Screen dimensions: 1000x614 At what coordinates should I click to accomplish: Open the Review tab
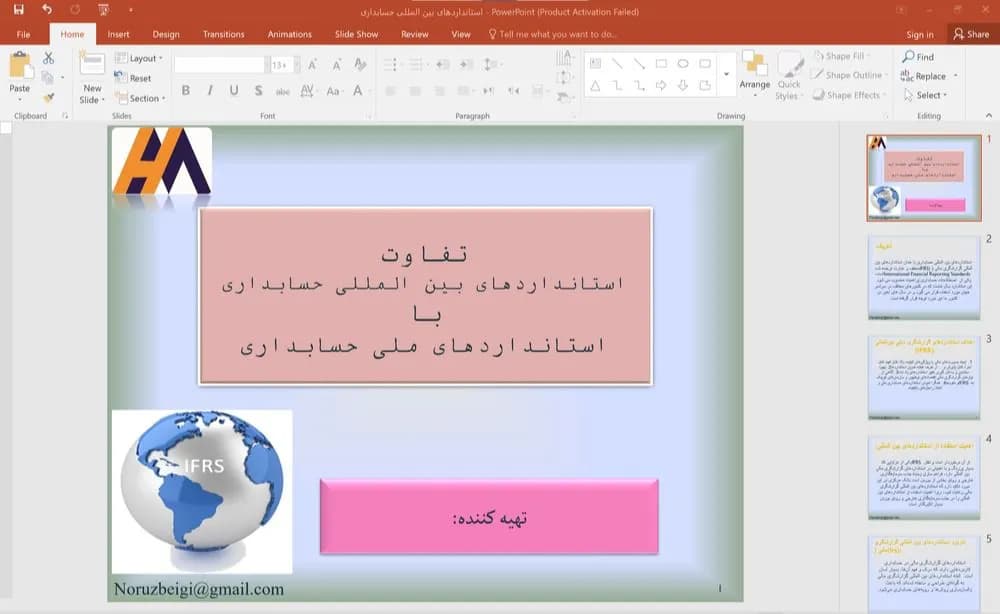click(415, 34)
